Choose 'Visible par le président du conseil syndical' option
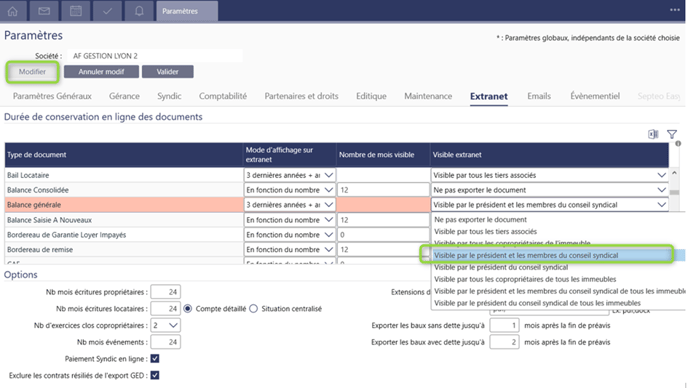 click(501, 267)
